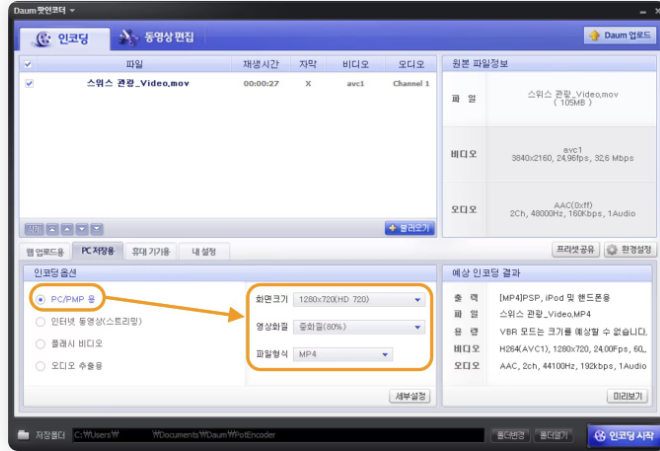Click the 불러오기 load files button

409,228
